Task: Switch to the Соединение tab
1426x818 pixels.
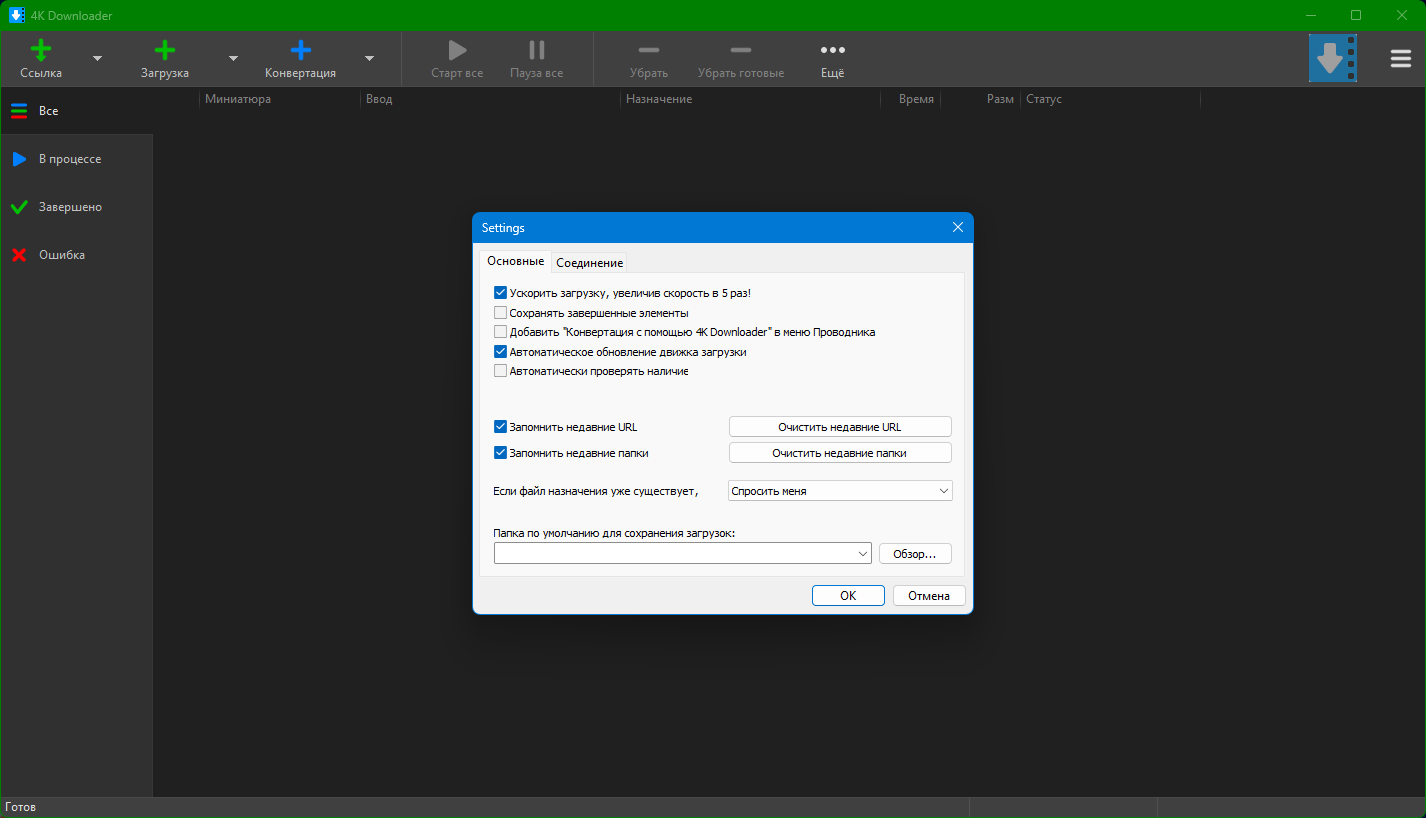Action: pos(589,263)
